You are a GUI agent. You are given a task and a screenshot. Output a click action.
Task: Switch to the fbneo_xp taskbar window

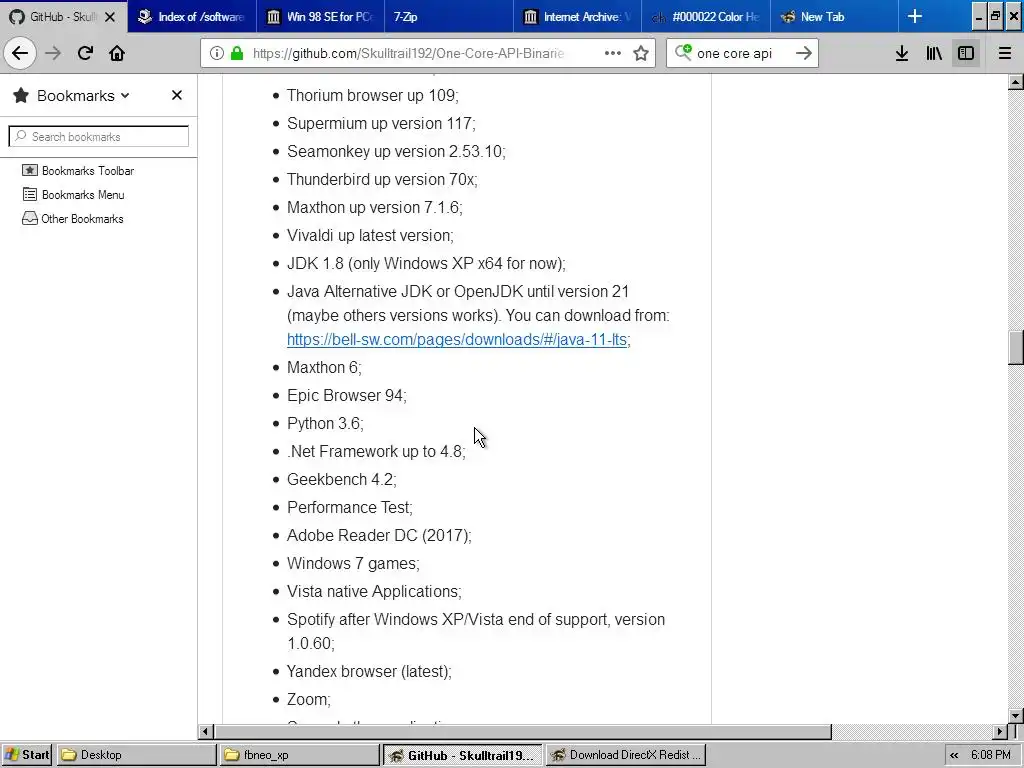point(299,755)
